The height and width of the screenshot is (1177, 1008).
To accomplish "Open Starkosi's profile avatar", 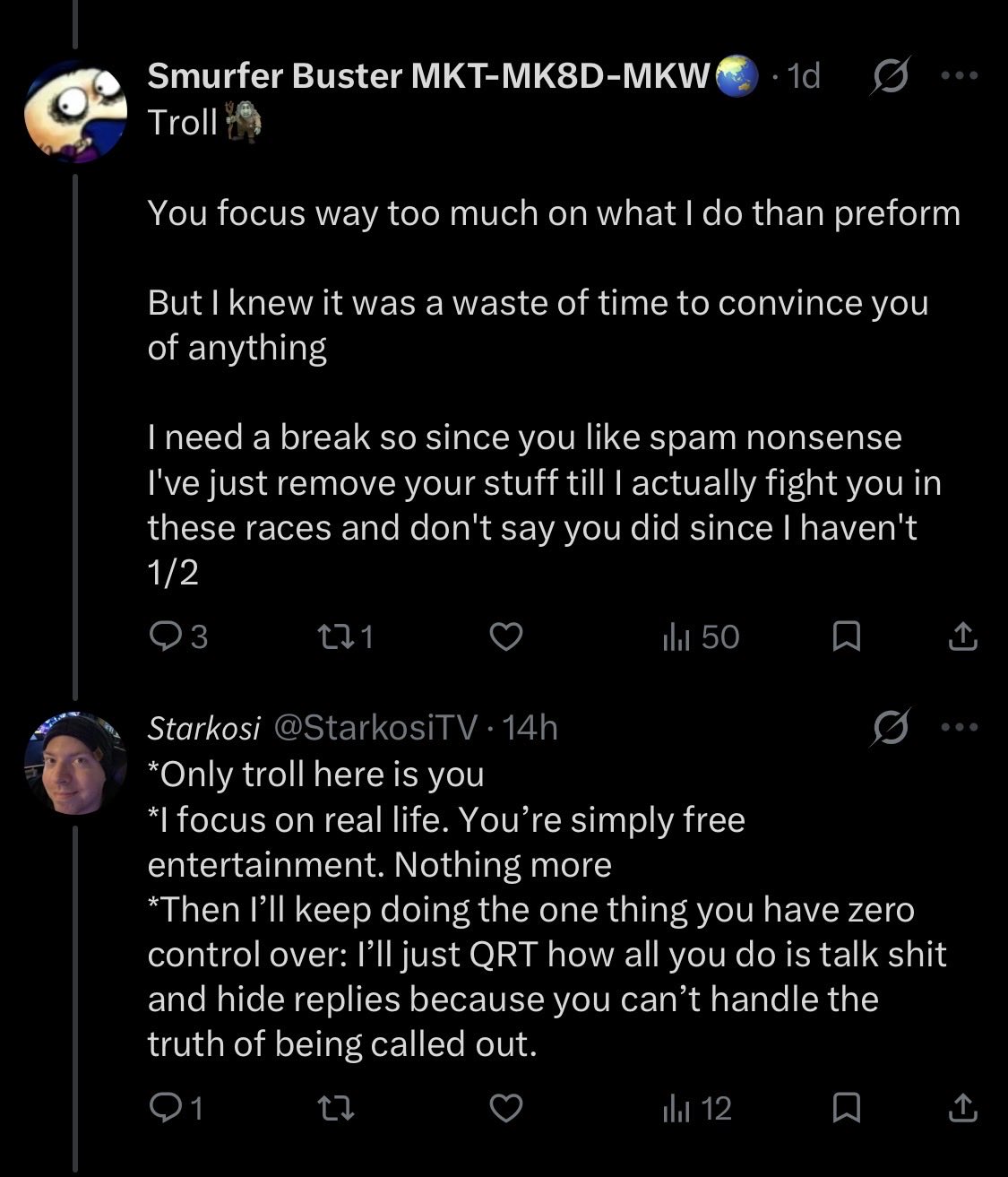I will pos(76,764).
